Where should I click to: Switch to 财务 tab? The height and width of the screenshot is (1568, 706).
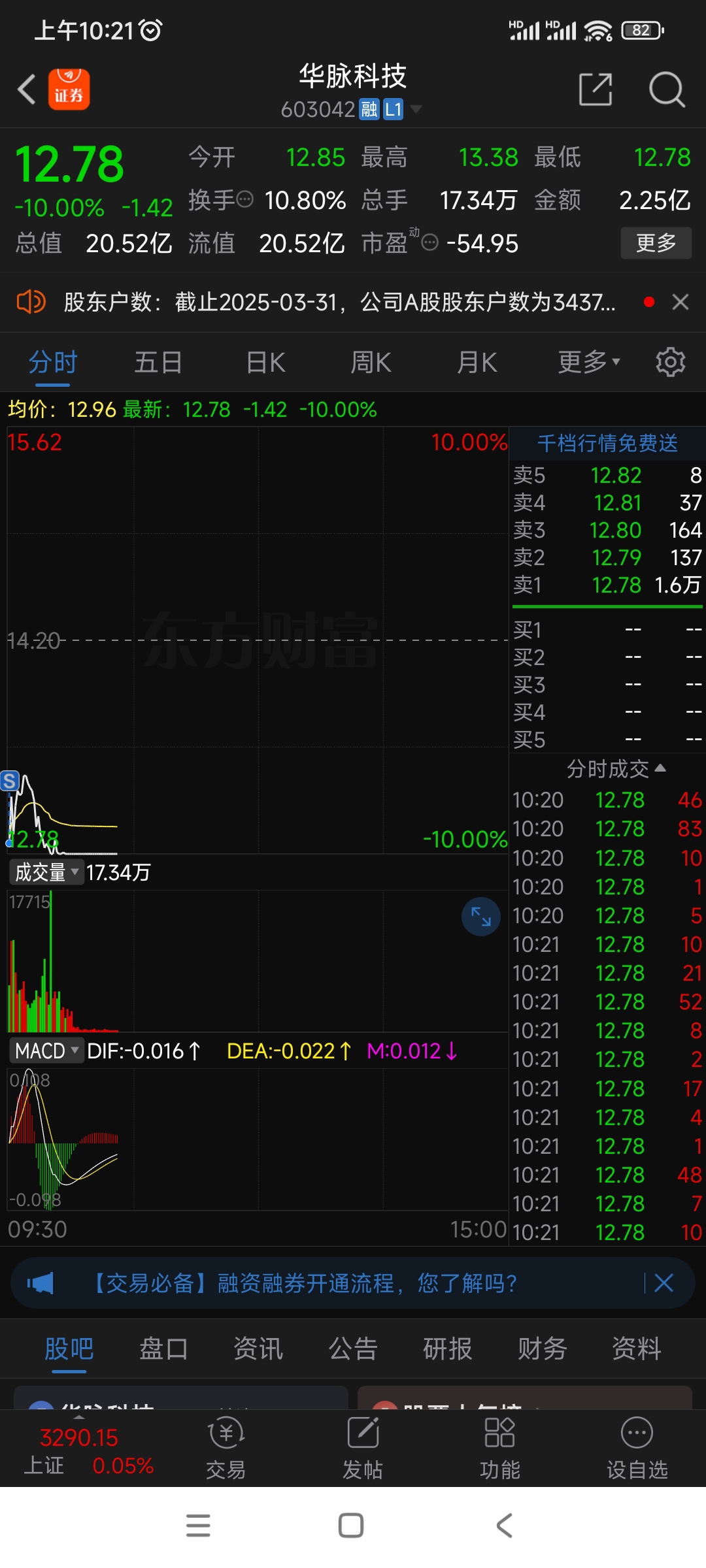point(543,1348)
